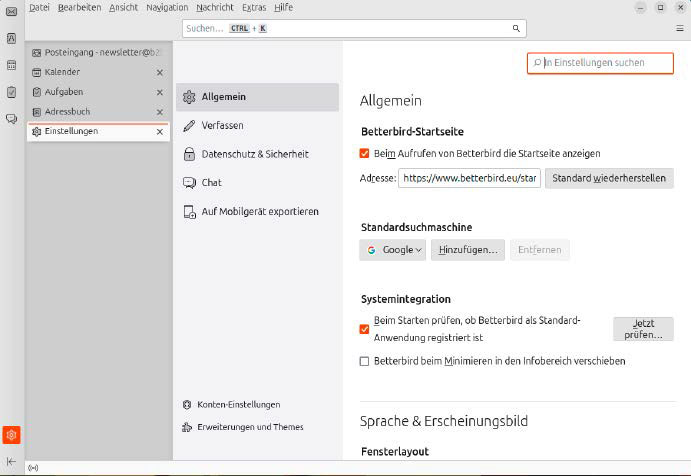Toggle default application check at startup
The height and width of the screenshot is (476, 691).
tap(364, 329)
